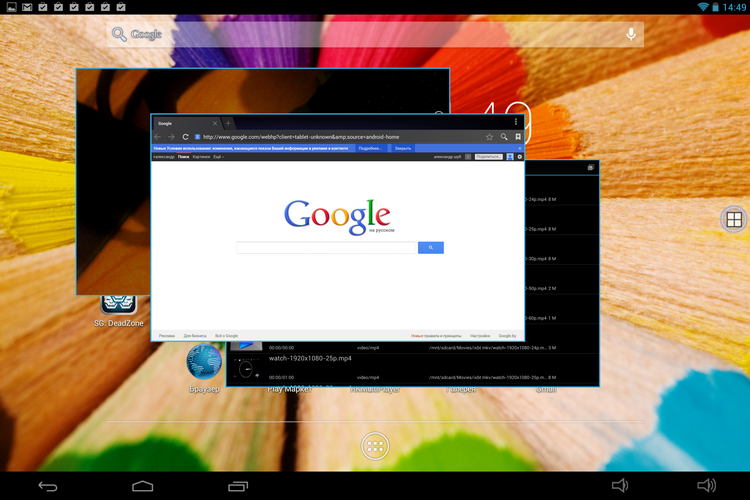Open the Всё о Google footer link
Screen dimensions: 750x500
[226, 336]
